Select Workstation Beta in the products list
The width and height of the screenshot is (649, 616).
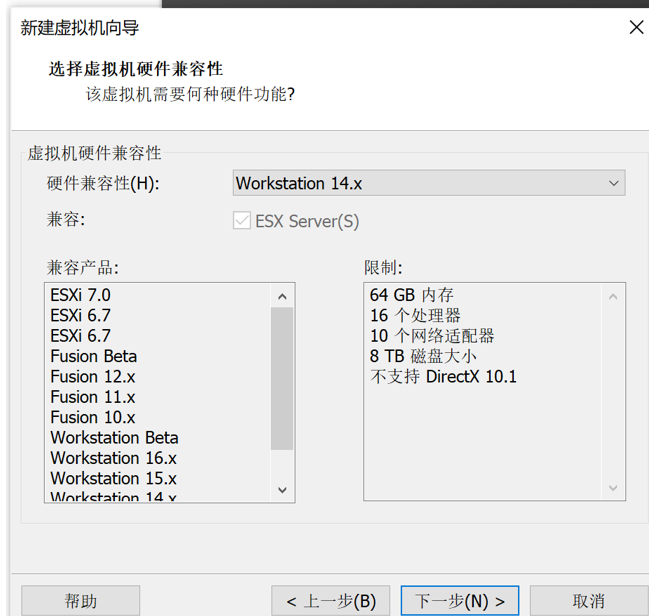(x=114, y=438)
